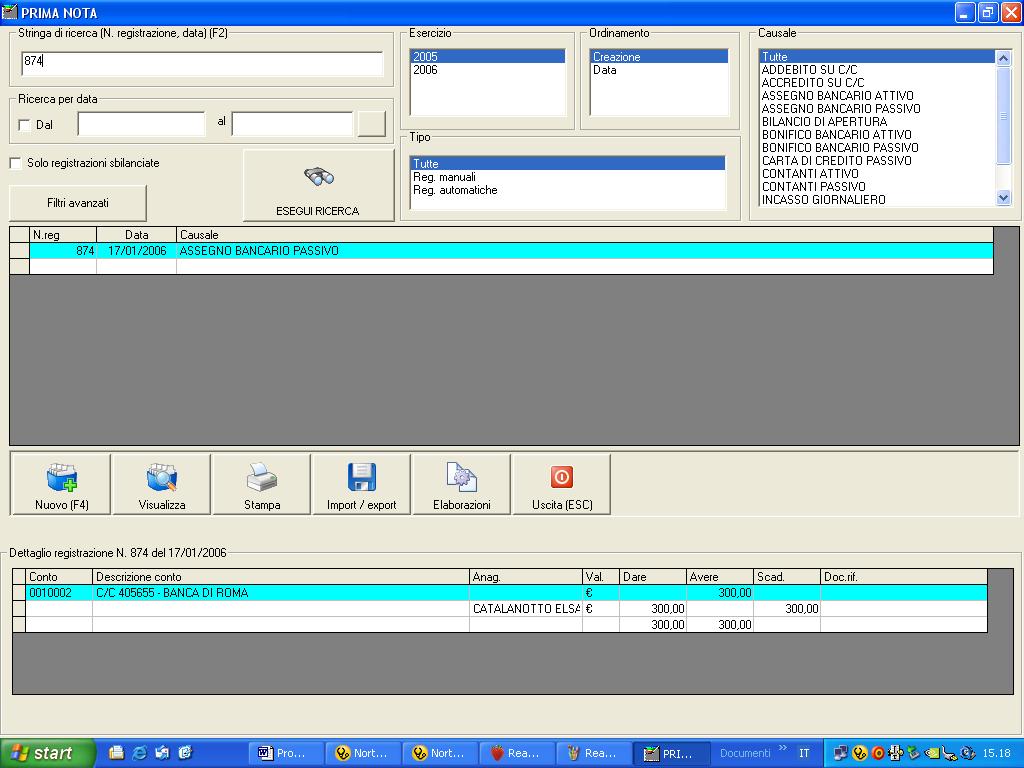
Task: Click the Scad. column header
Action: [x=787, y=577]
